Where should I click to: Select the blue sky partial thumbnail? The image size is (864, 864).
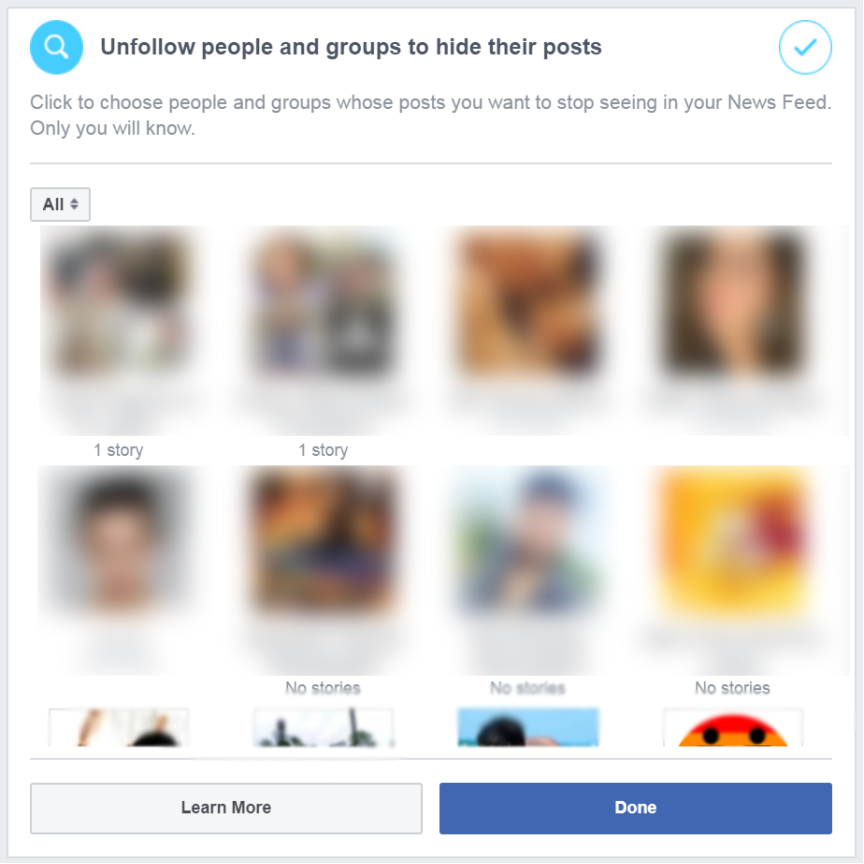click(x=528, y=727)
